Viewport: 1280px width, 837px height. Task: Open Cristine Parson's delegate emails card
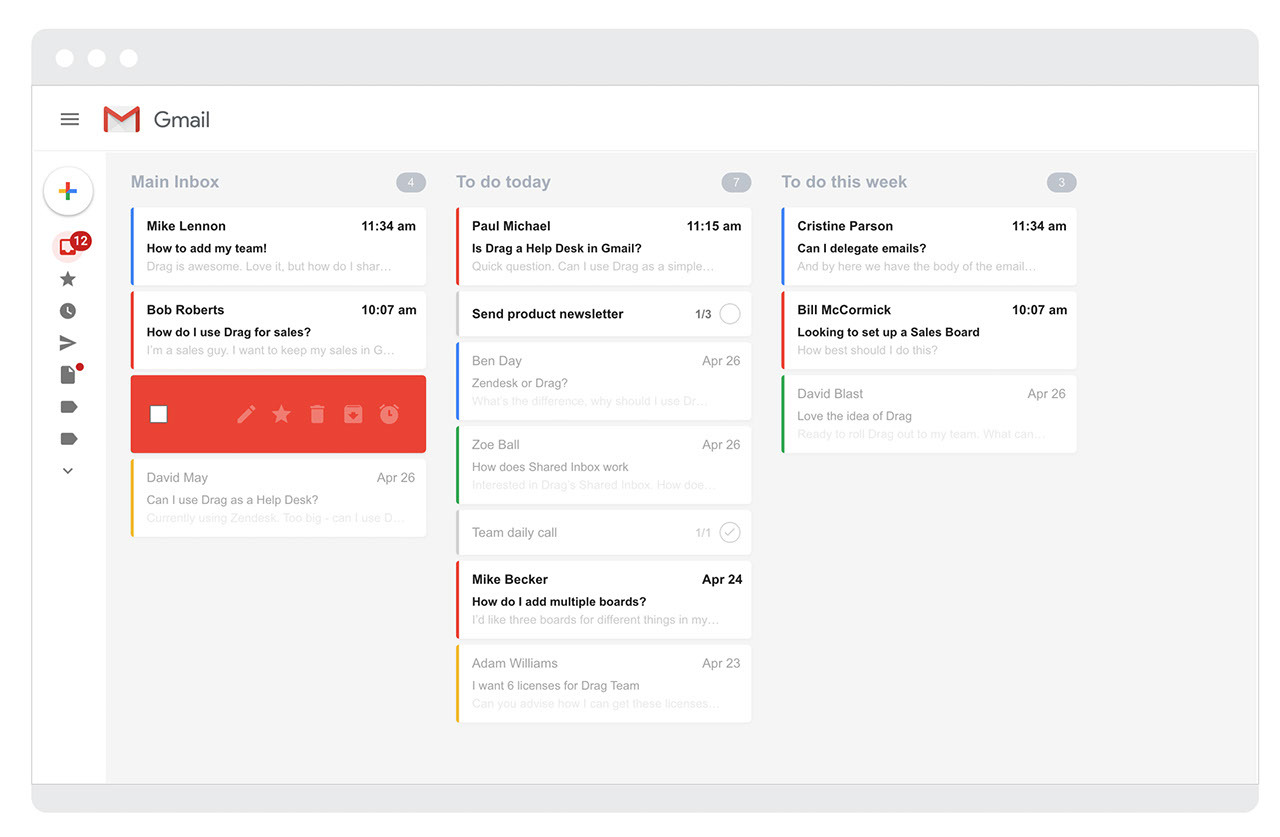(929, 246)
